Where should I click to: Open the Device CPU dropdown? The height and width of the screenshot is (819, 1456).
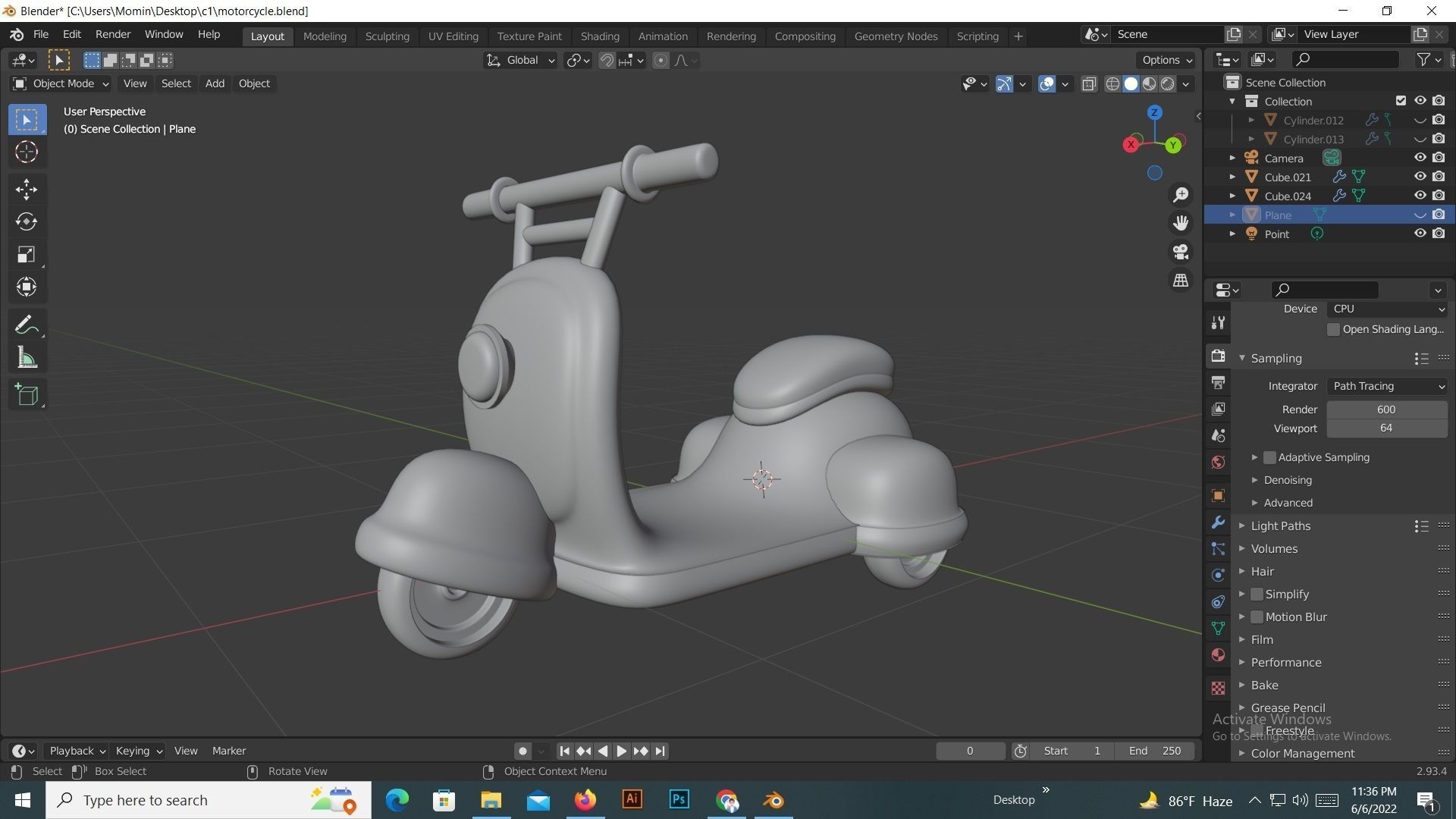pos(1387,309)
